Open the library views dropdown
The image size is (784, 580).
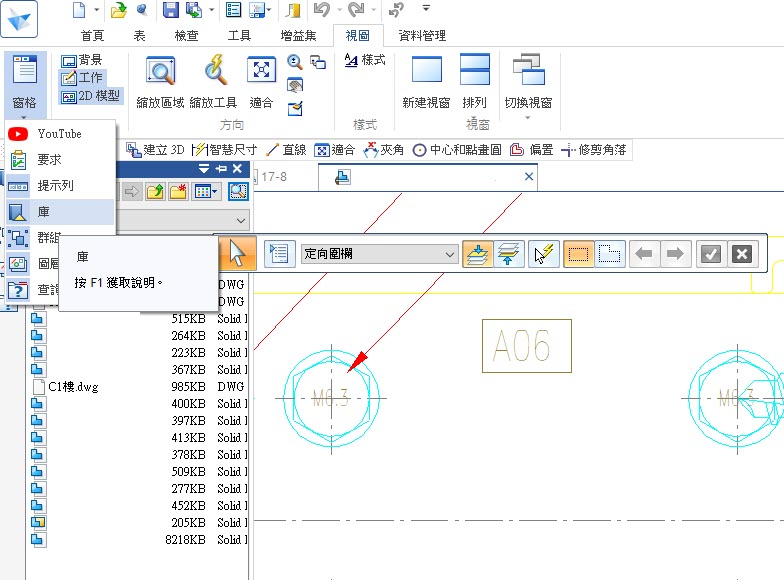(x=206, y=192)
